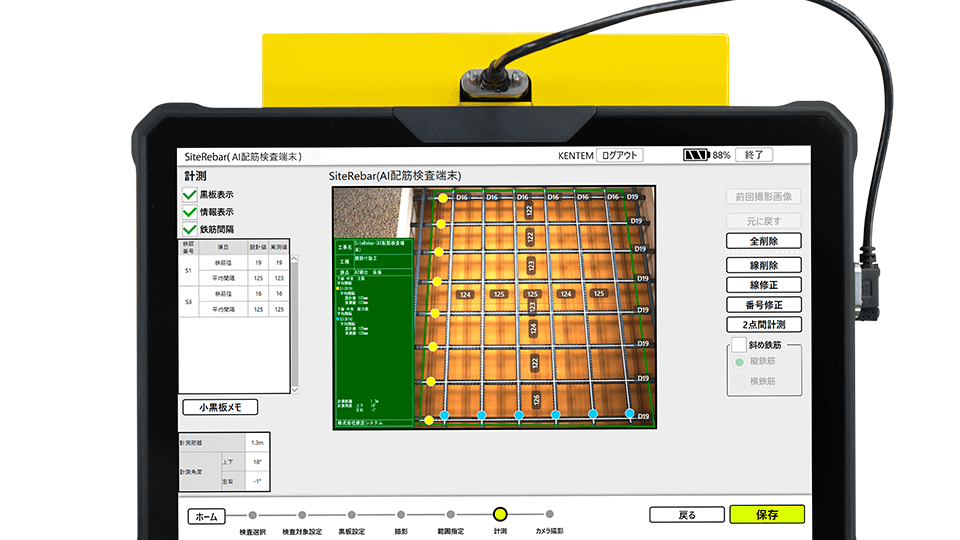Jump to the カメラ撮影 step dot

tap(550, 514)
